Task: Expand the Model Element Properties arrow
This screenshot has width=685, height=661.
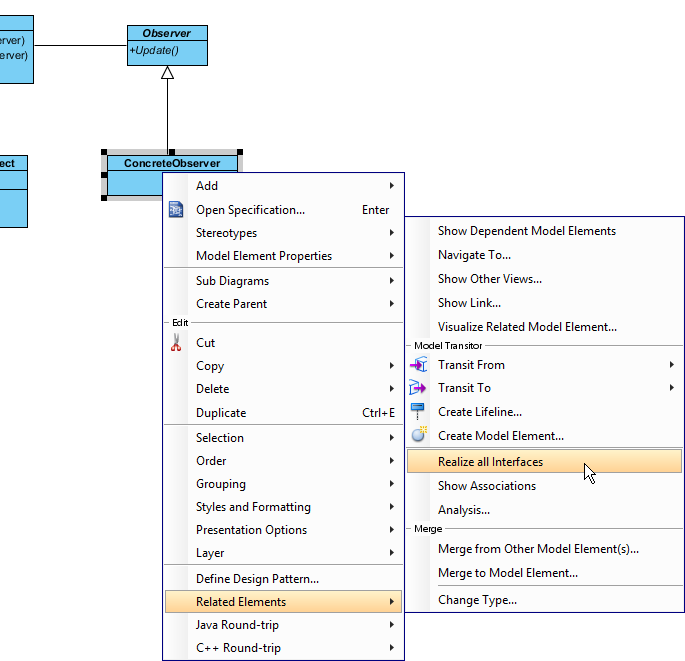Action: click(392, 256)
